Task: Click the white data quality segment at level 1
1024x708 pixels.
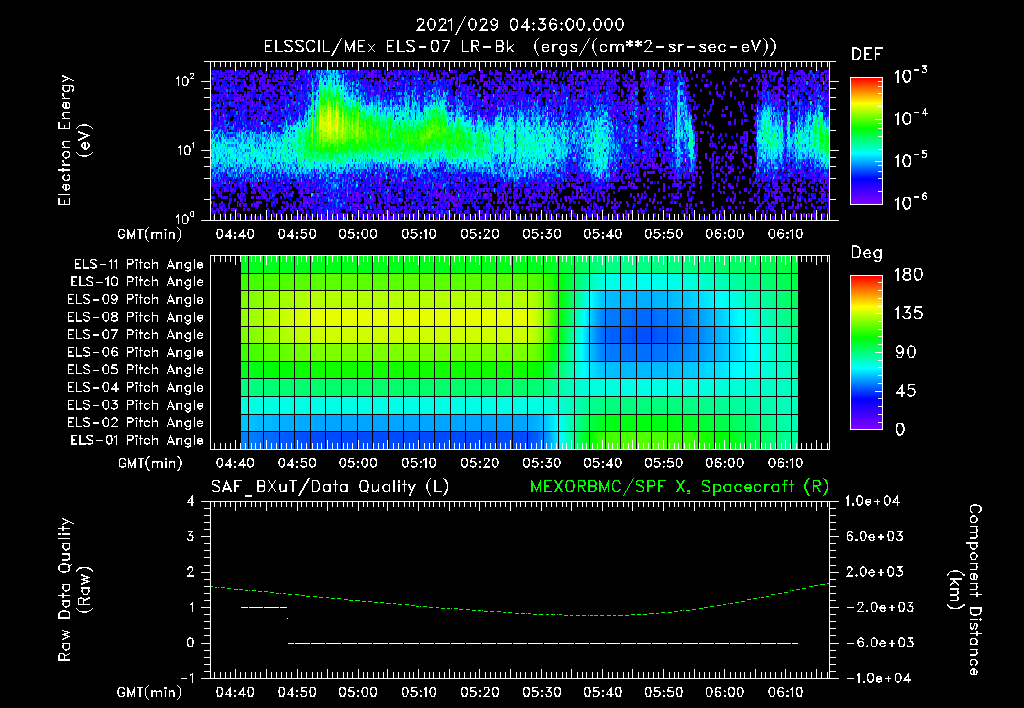Action: (264, 607)
